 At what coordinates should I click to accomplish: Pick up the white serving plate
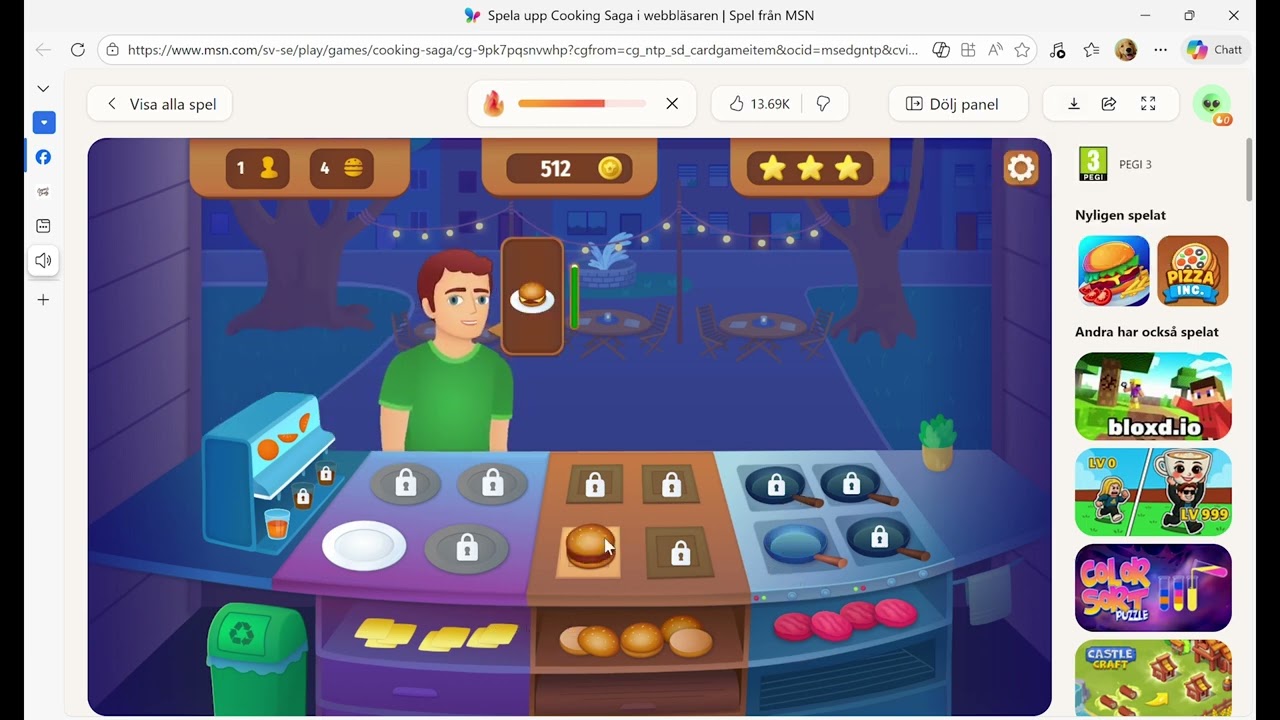tap(364, 546)
